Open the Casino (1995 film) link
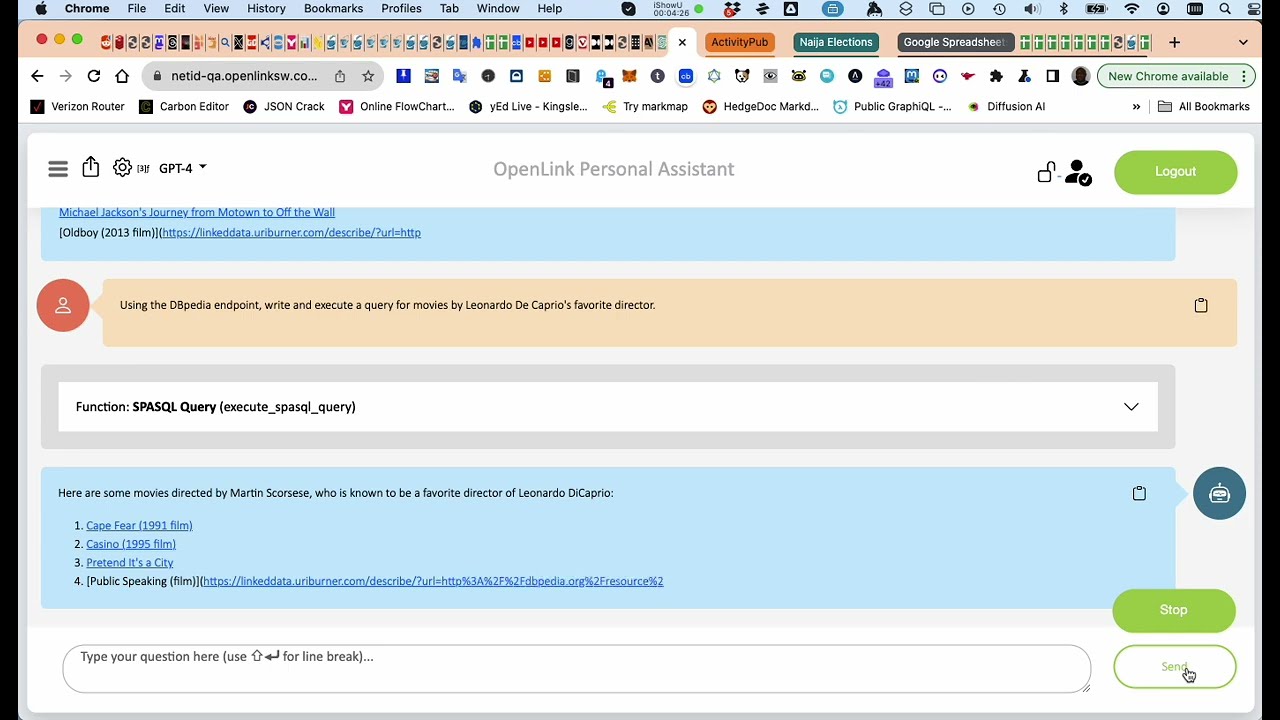The image size is (1280, 720). [131, 544]
